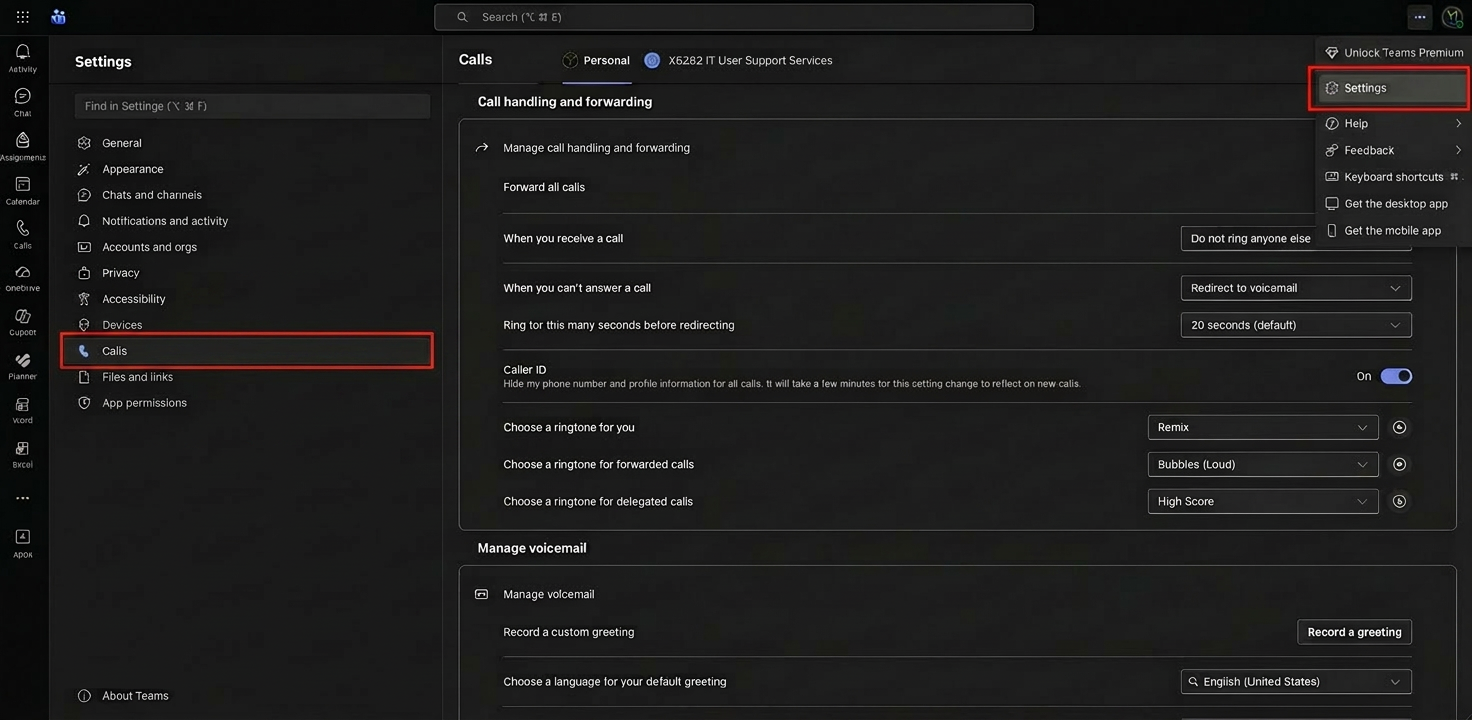This screenshot has width=1472, height=720.
Task: Open the Redirect to voicemail dropdown
Action: coord(1296,288)
